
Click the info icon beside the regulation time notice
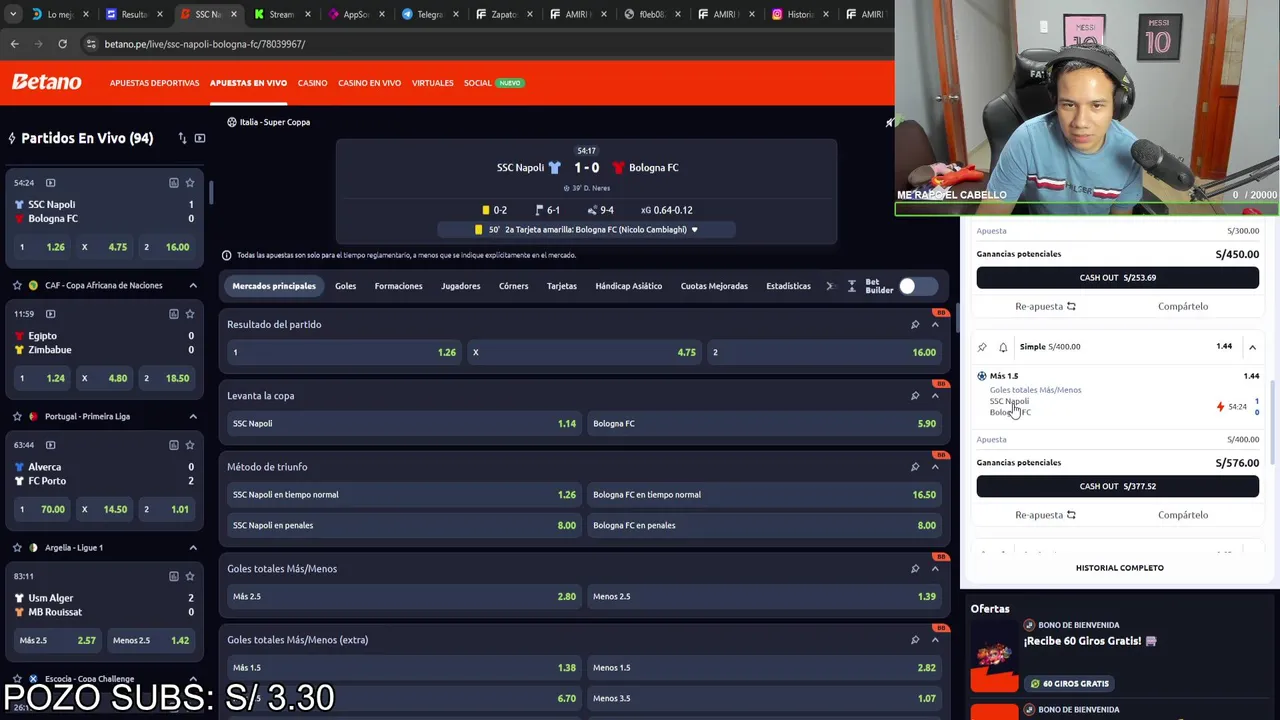(226, 255)
